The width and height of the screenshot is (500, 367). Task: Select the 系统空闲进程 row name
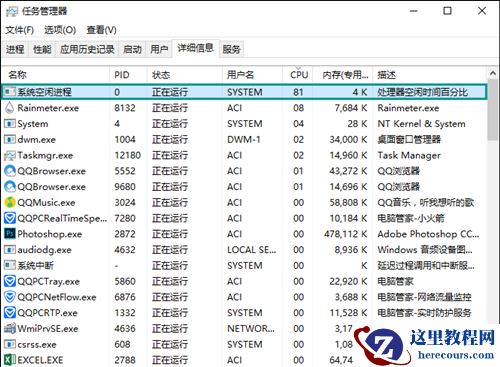[44, 92]
